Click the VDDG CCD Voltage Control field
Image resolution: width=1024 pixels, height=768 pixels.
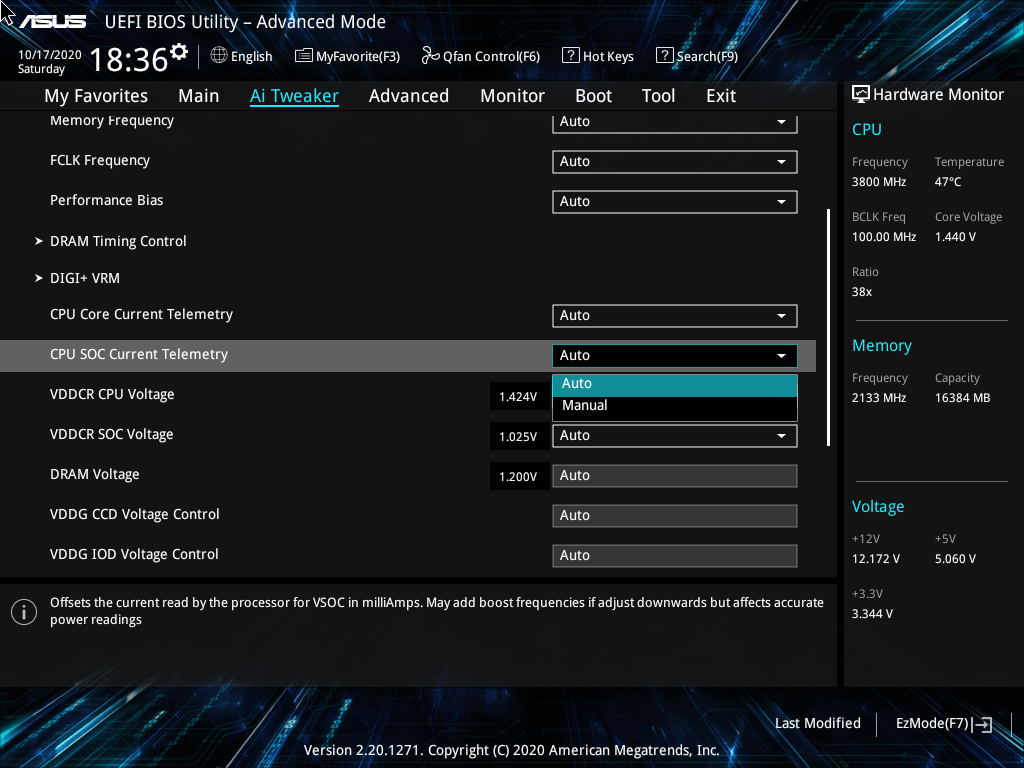click(x=675, y=516)
